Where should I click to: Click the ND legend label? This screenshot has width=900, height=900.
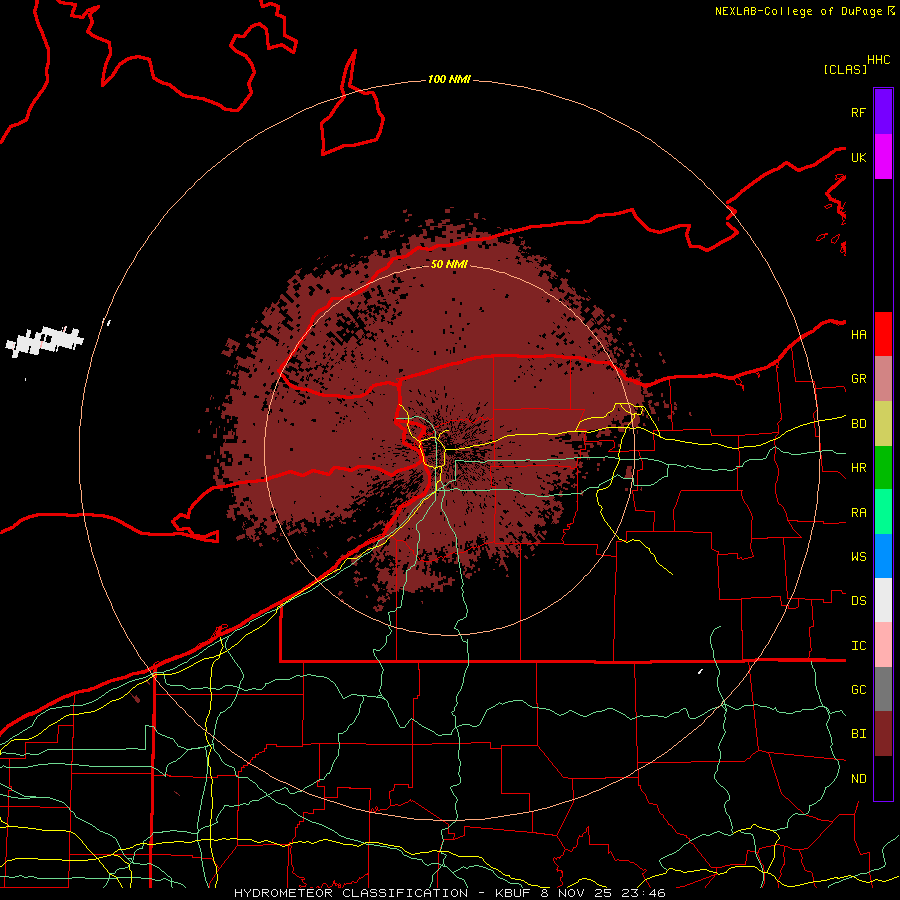(x=858, y=779)
